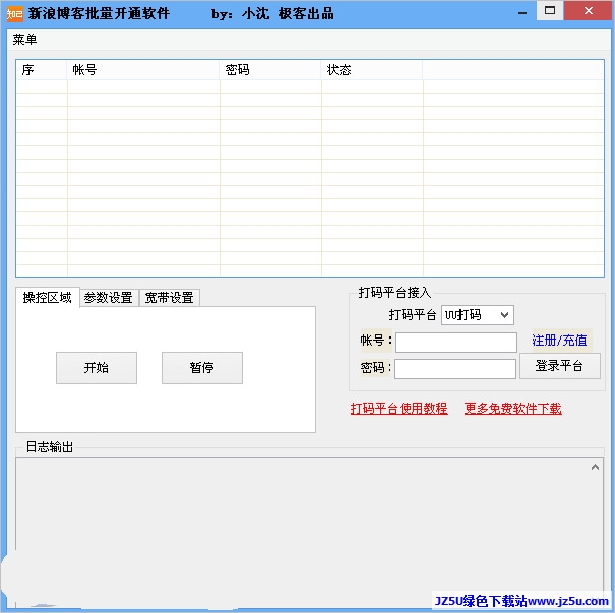Switch to the 参数设置 tab

(108, 298)
